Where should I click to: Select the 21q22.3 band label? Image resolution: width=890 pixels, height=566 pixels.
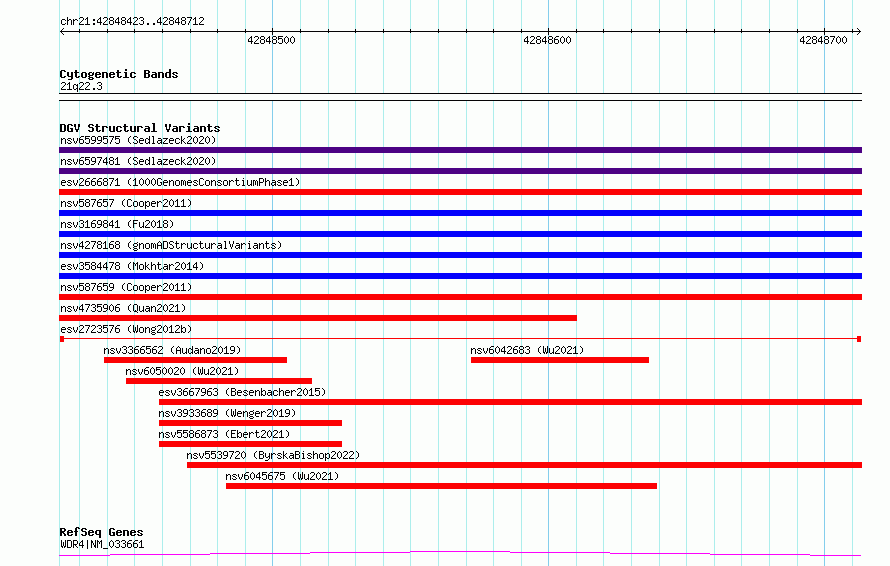click(81, 86)
